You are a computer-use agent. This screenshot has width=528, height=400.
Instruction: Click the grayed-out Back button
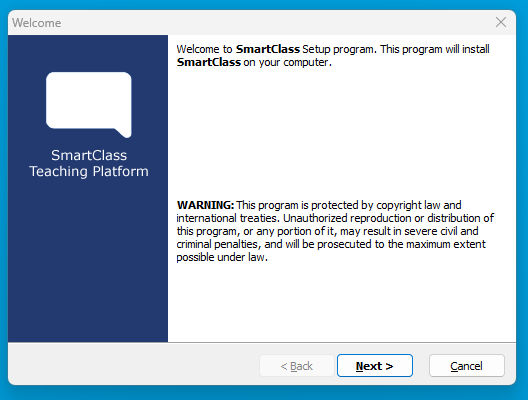297,366
